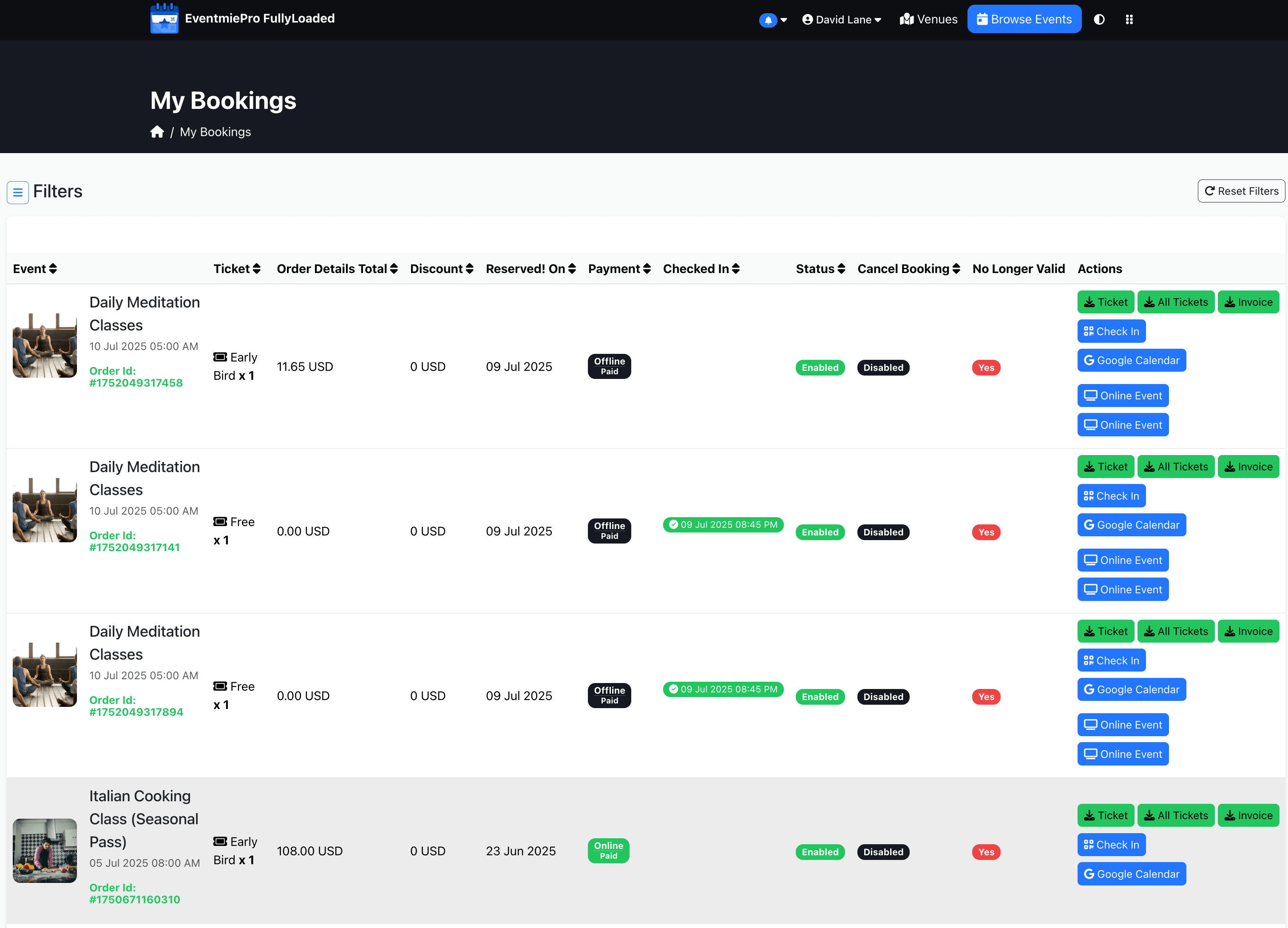This screenshot has width=1288, height=928.
Task: Click the red Yes badge in first row
Action: (986, 368)
